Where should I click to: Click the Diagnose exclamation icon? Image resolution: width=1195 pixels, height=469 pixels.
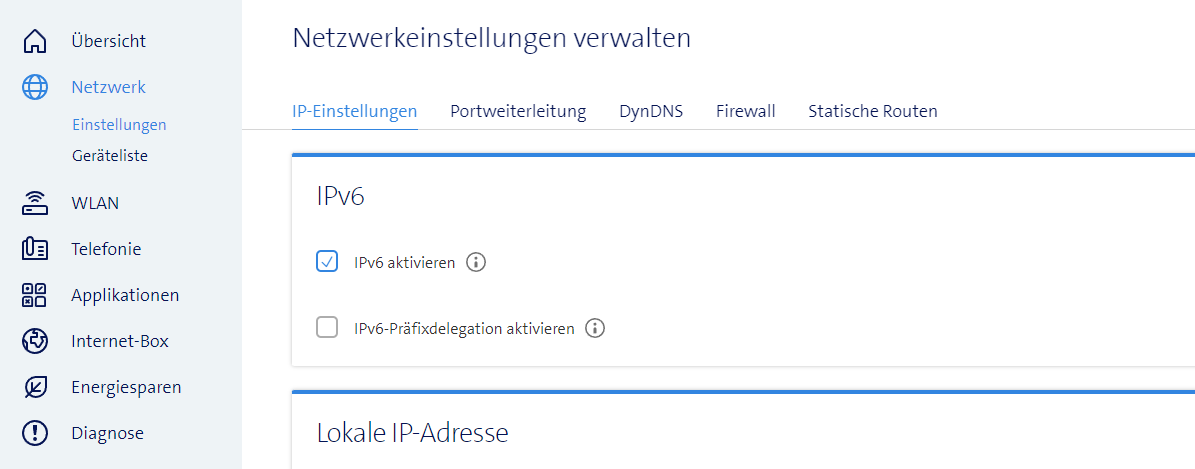pyautogui.click(x=35, y=433)
